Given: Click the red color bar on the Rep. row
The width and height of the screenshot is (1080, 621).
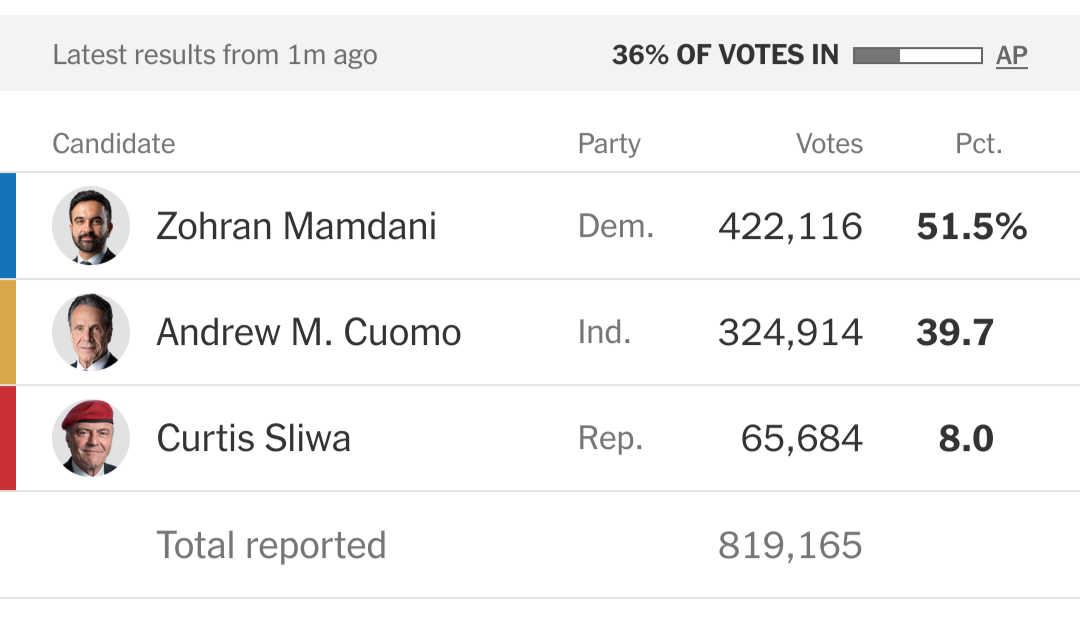Looking at the screenshot, I should (x=7, y=438).
